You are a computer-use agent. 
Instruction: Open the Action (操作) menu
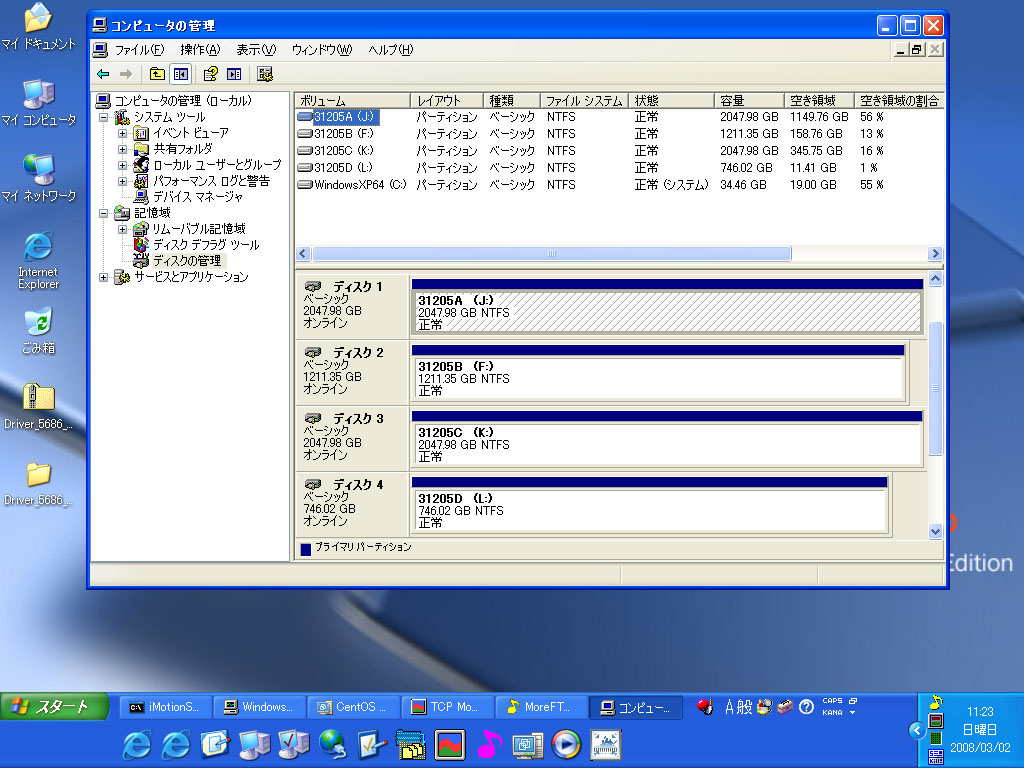pyautogui.click(x=199, y=50)
